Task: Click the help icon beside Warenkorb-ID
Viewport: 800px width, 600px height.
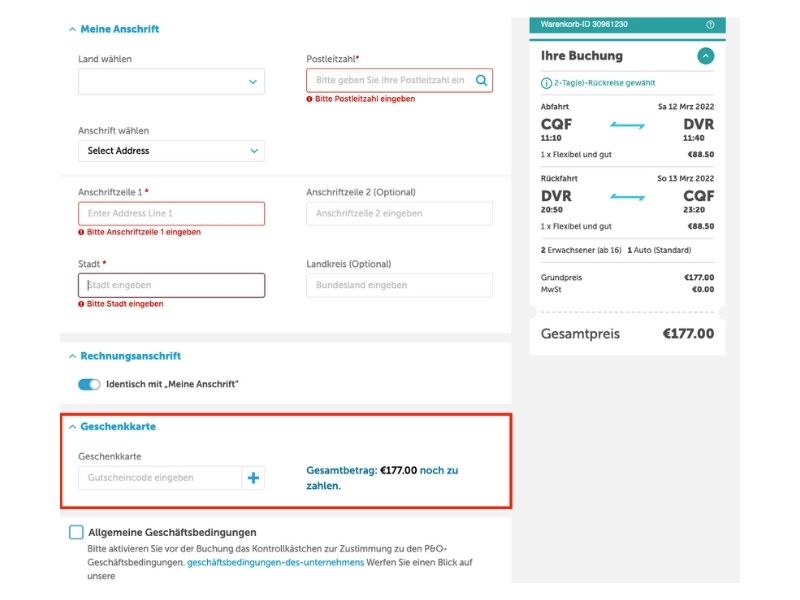Action: (x=710, y=24)
